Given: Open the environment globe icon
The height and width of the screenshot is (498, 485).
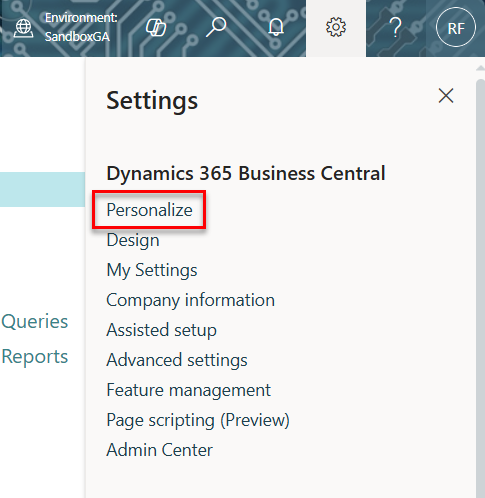Looking at the screenshot, I should point(23,28).
